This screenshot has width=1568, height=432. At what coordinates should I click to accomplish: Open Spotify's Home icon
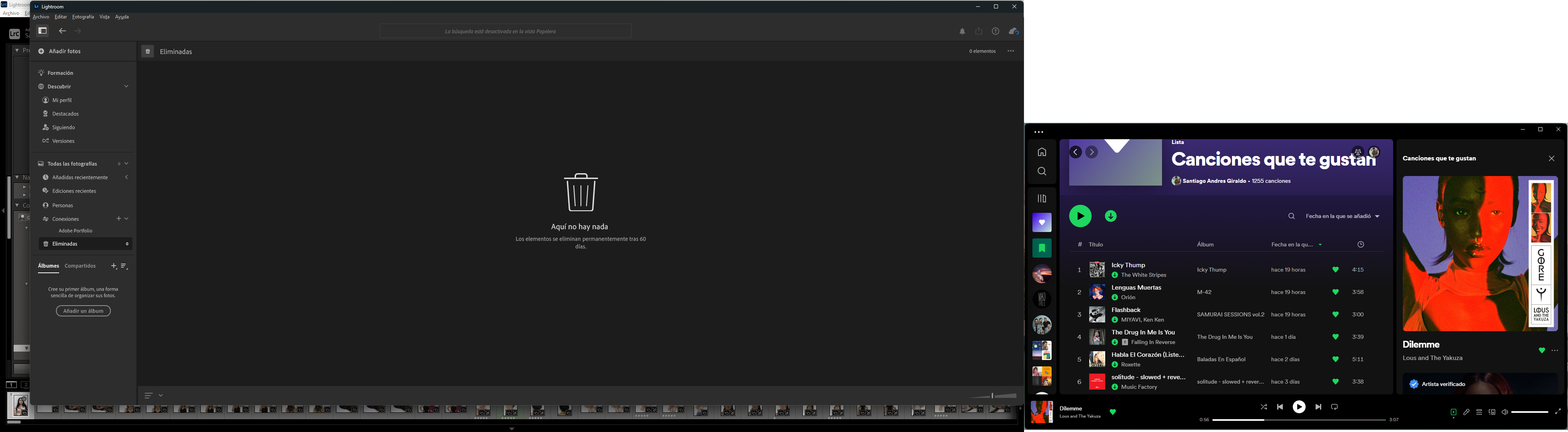(1042, 152)
